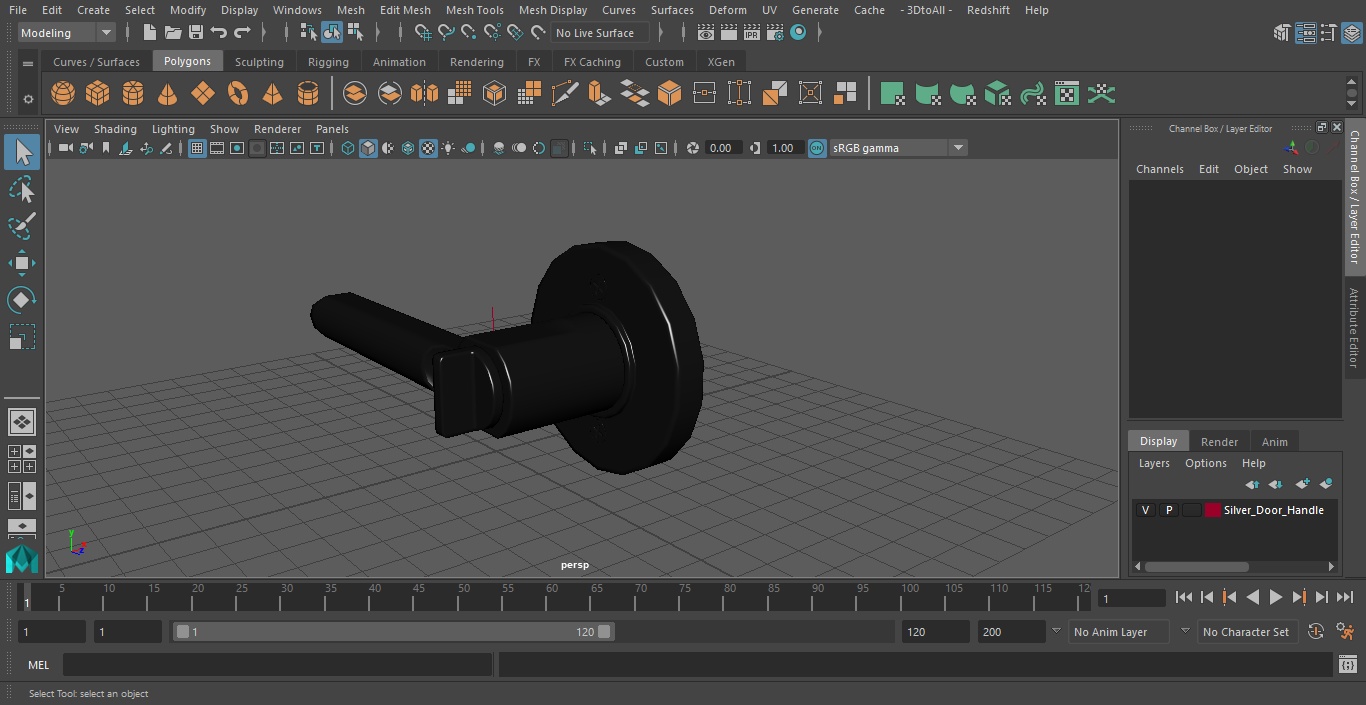This screenshot has height=705, width=1366.
Task: Create a polygon pipe from the shelf
Action: coord(308,94)
